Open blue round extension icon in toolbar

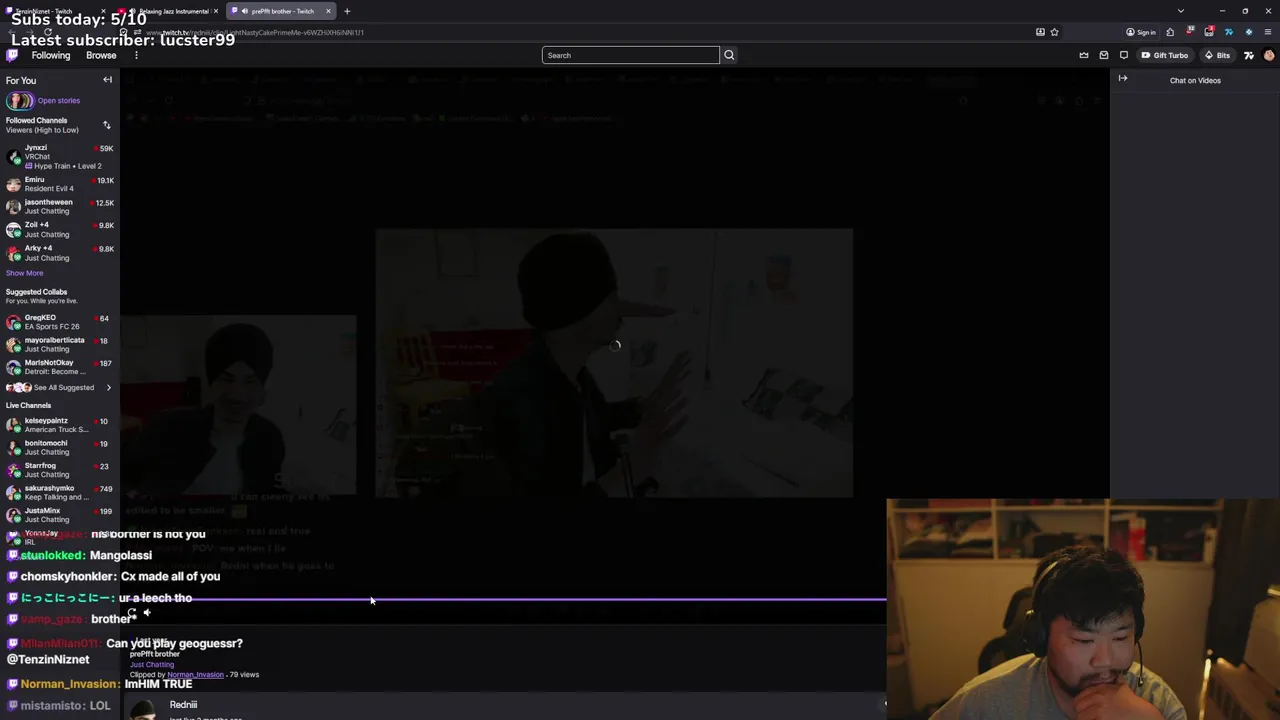pyautogui.click(x=1248, y=32)
